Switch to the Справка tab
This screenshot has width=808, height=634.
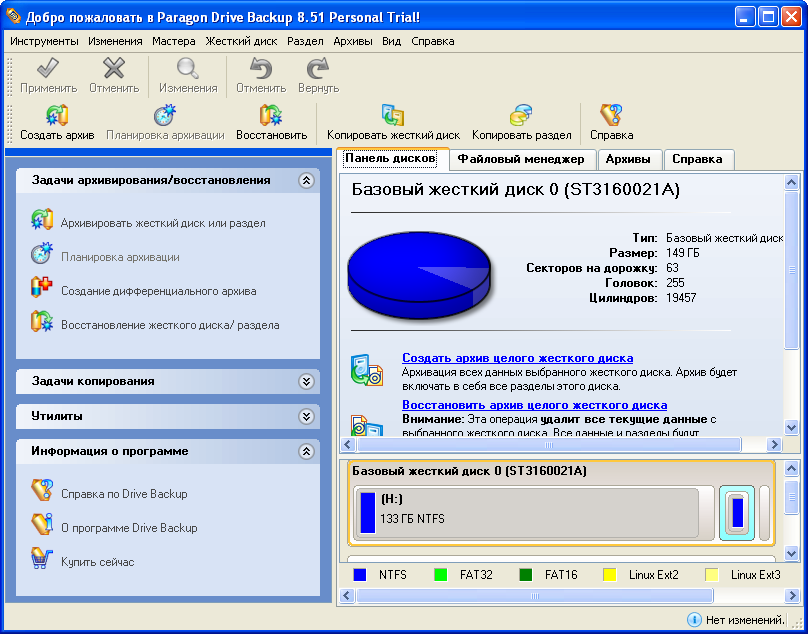697,160
